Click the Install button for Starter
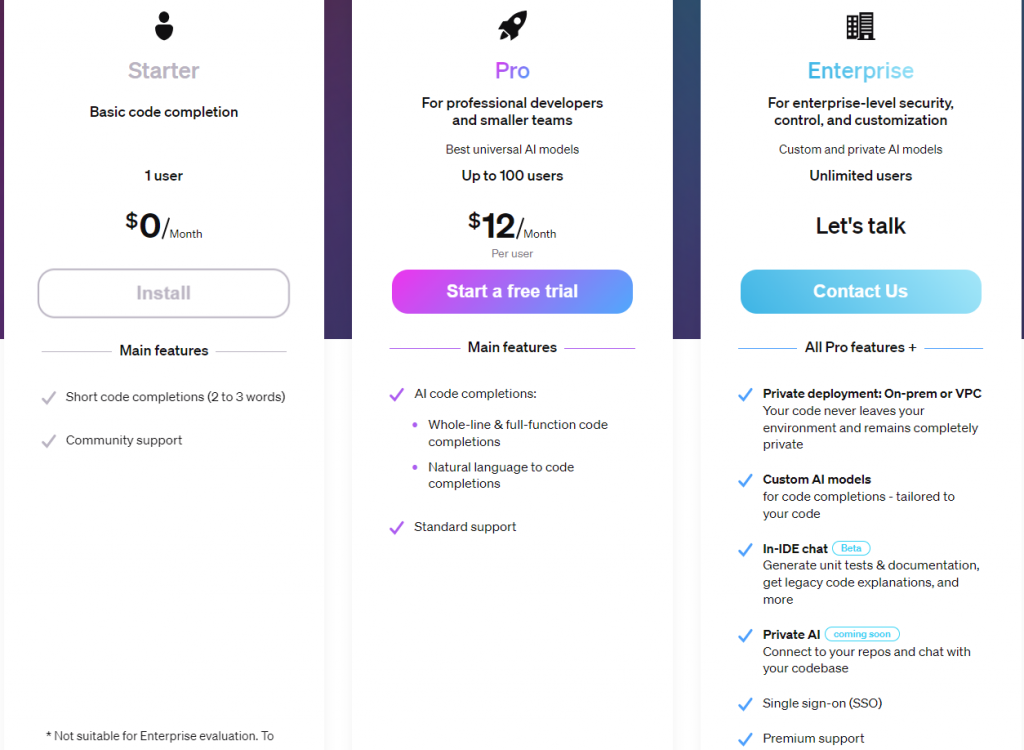The width and height of the screenshot is (1024, 750). [x=164, y=293]
